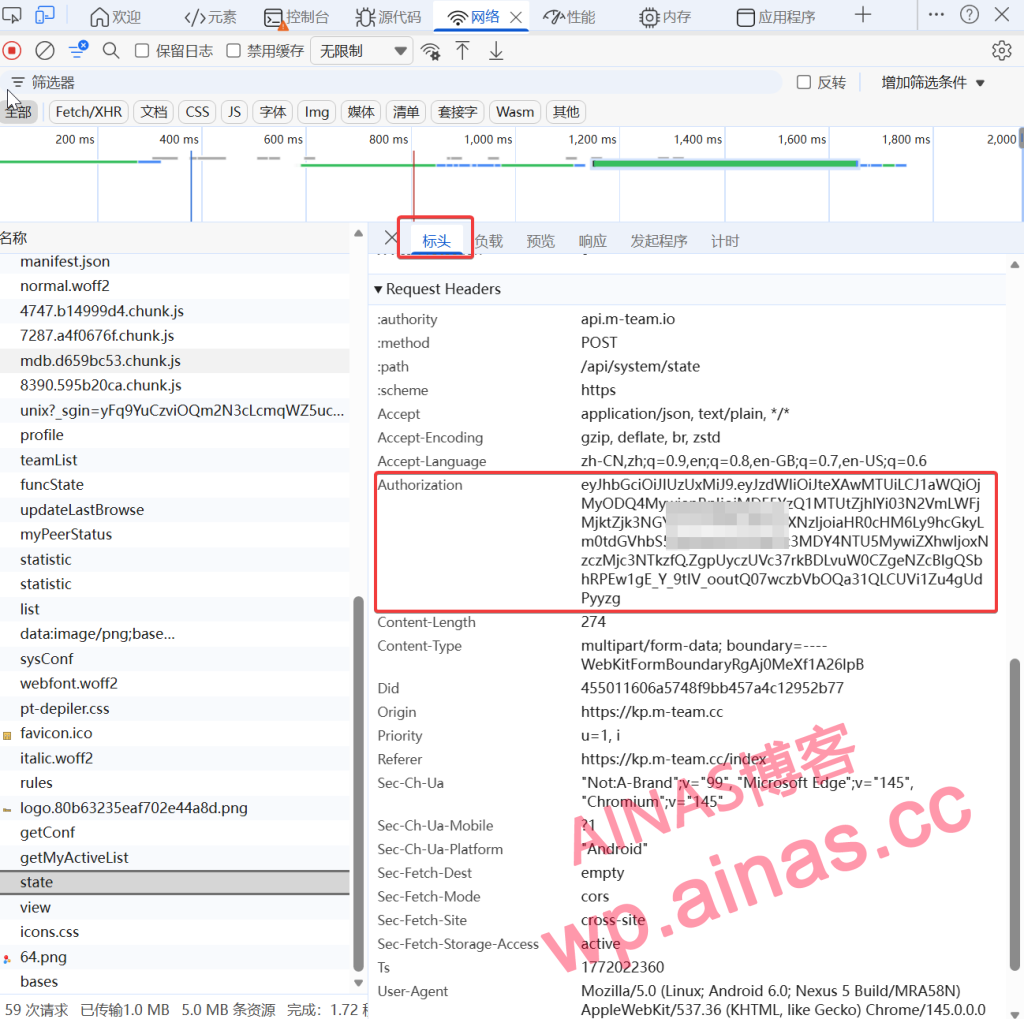Filter requests by 媒体
Screen dimensions: 1024x1019
[361, 112]
